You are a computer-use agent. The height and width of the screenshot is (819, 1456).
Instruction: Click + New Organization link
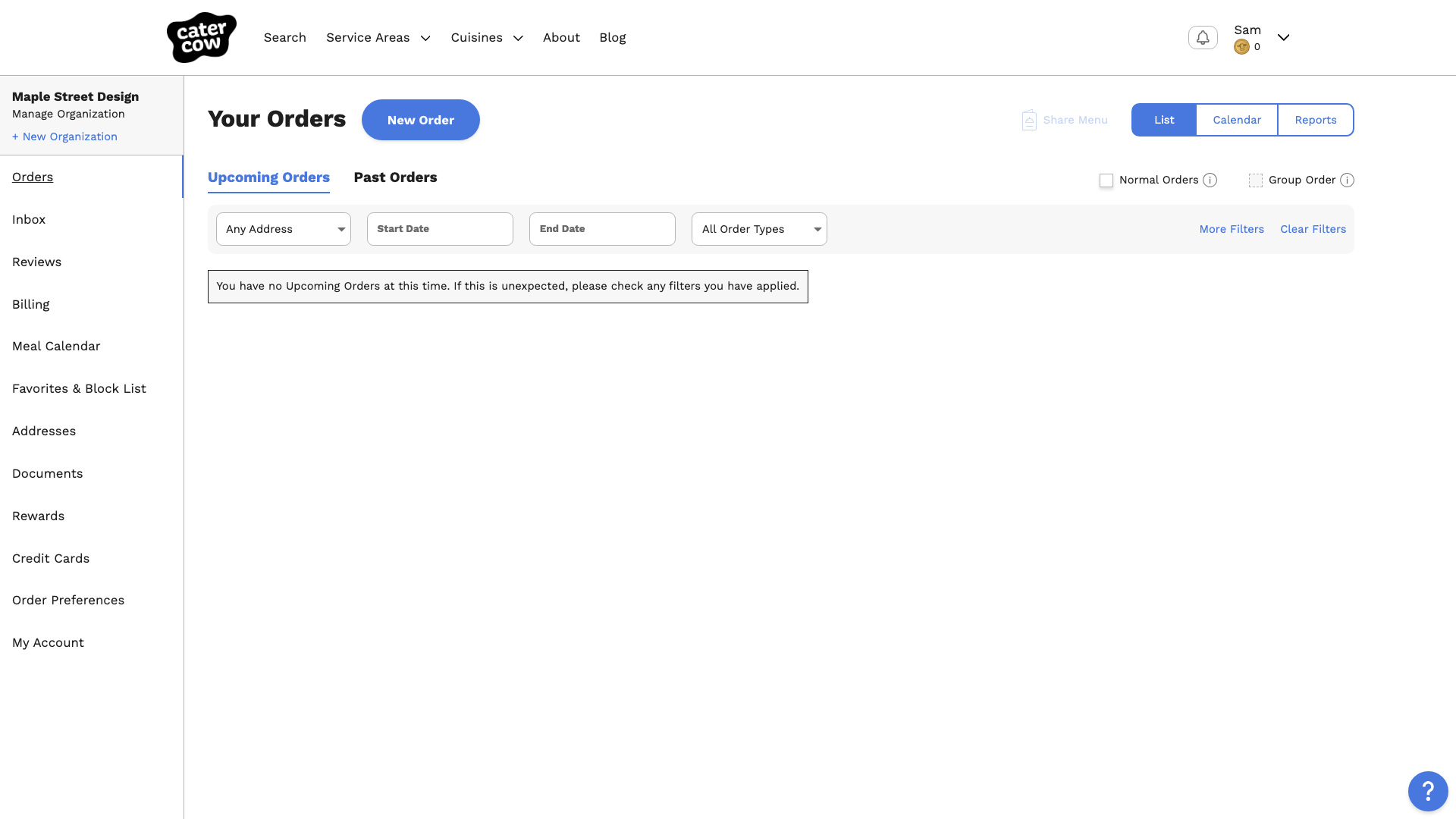[64, 136]
